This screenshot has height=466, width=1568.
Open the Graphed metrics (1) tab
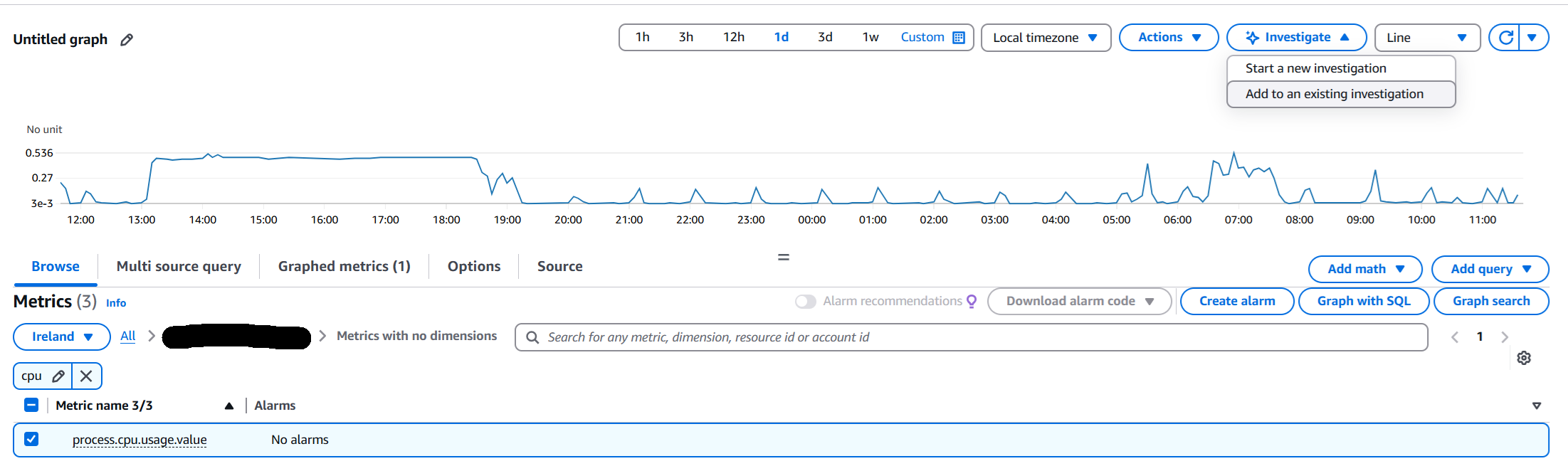tap(344, 267)
